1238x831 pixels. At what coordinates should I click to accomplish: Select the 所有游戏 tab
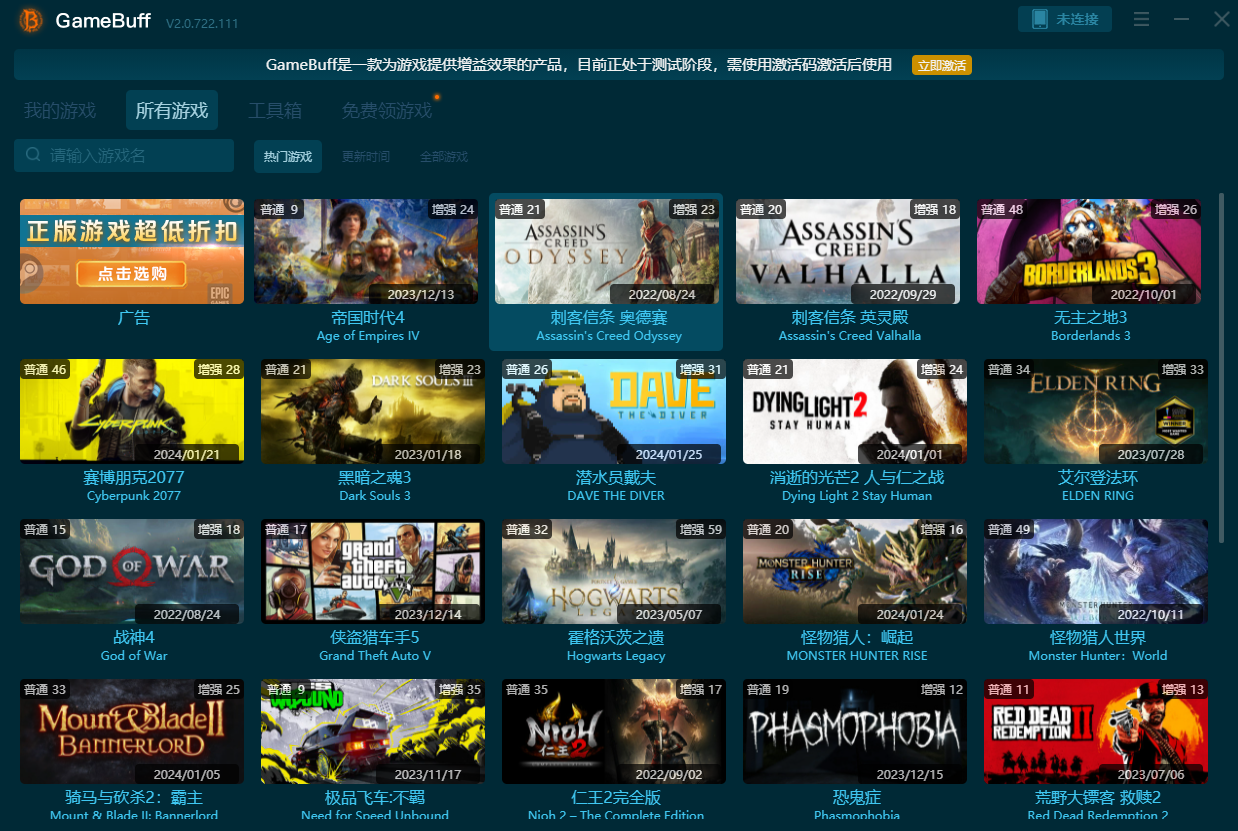[x=172, y=110]
